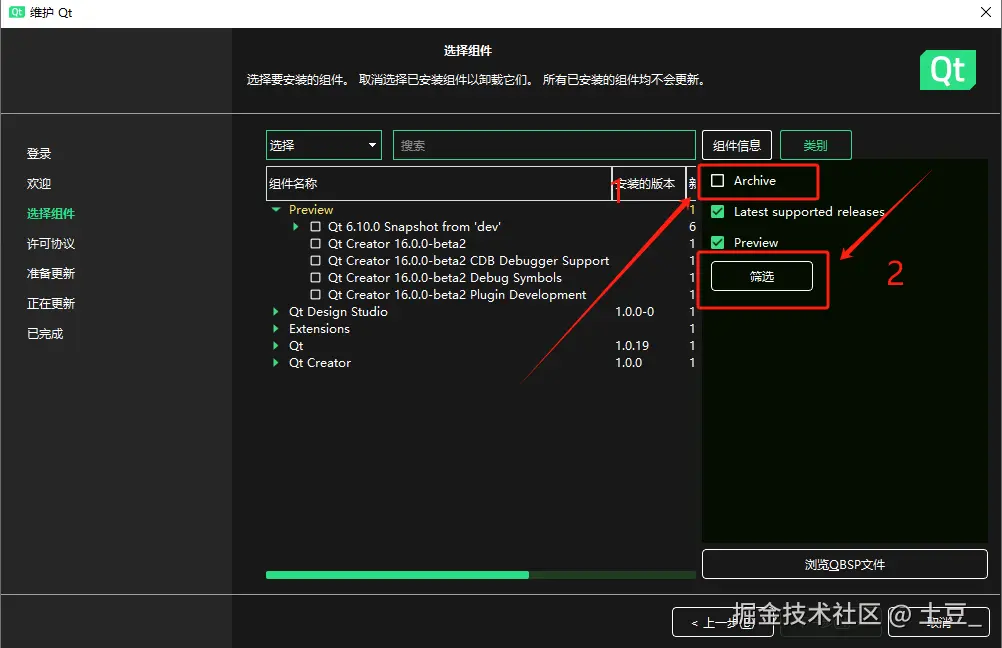The image size is (1002, 648).
Task: Click the 上一步 back button
Action: (723, 622)
